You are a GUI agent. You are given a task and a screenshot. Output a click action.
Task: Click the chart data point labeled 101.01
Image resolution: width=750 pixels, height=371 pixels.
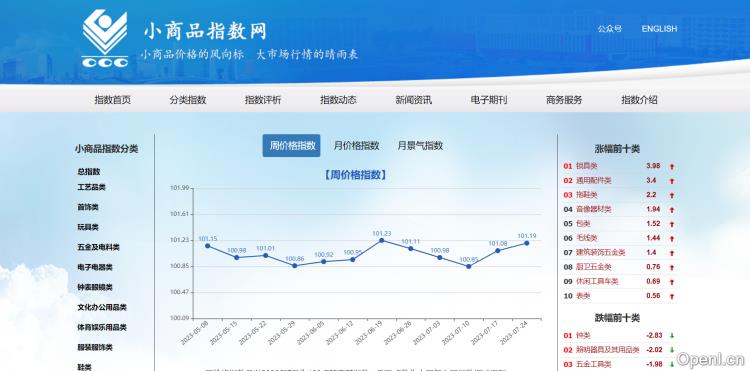[265, 255]
